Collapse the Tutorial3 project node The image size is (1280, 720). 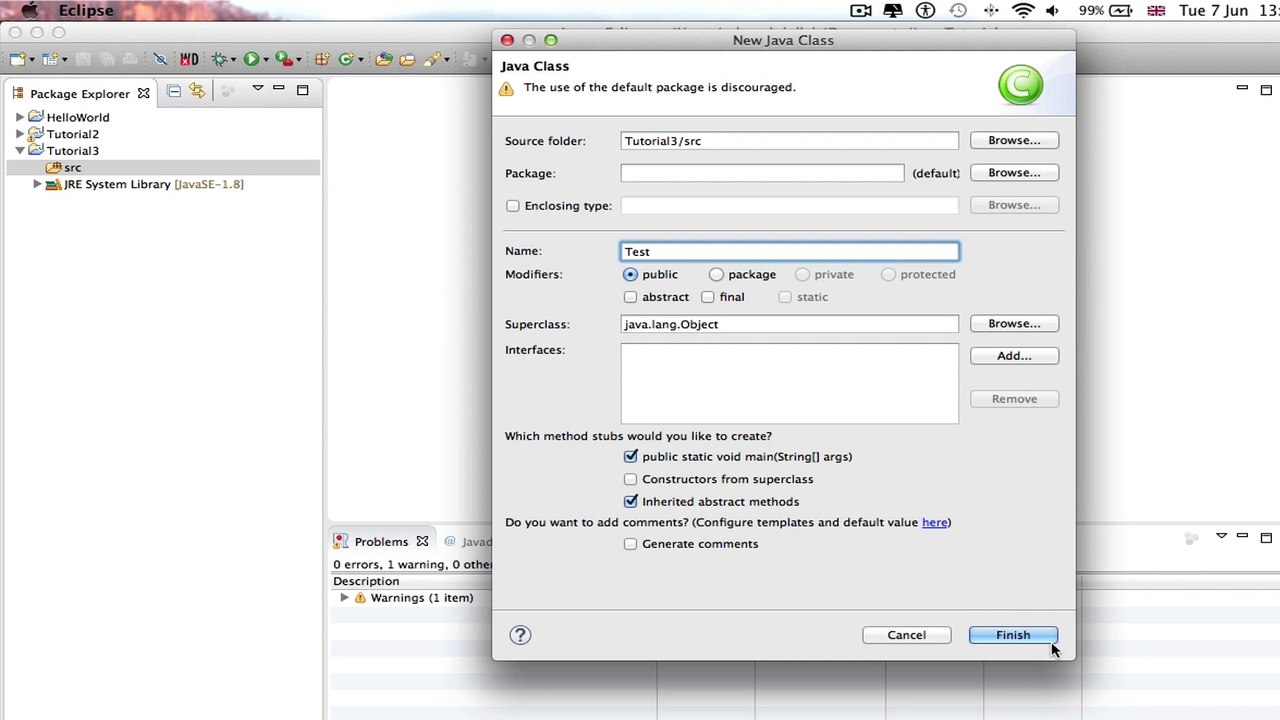pos(20,151)
